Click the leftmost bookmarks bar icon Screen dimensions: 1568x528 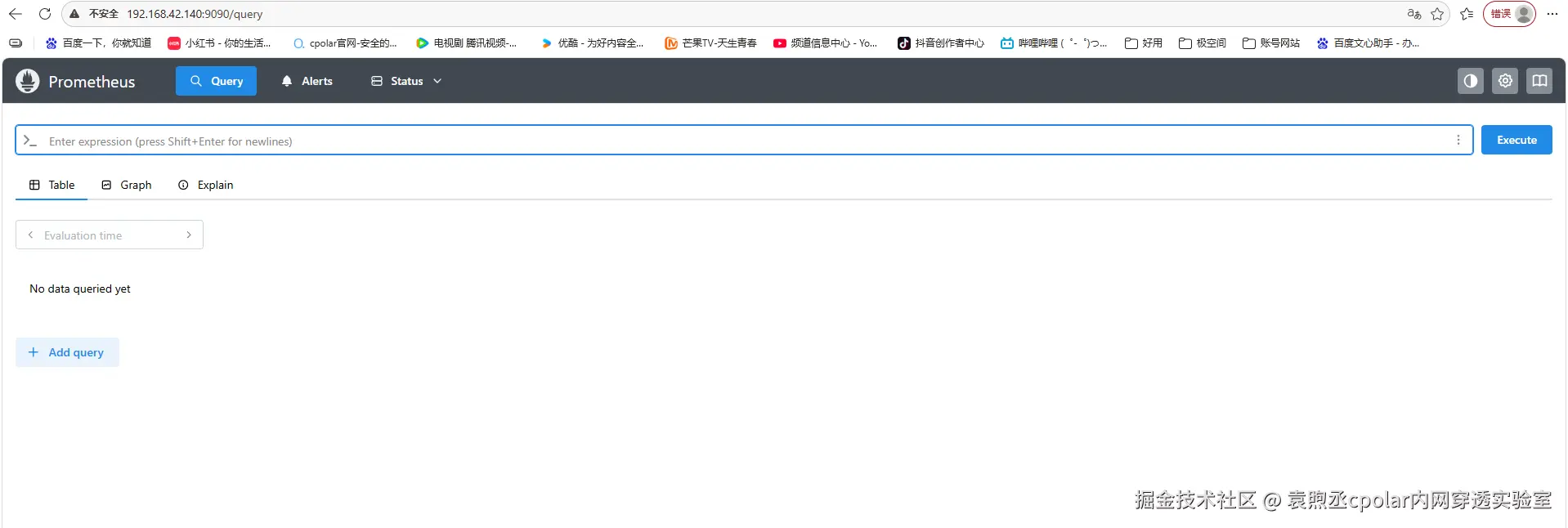pos(16,43)
